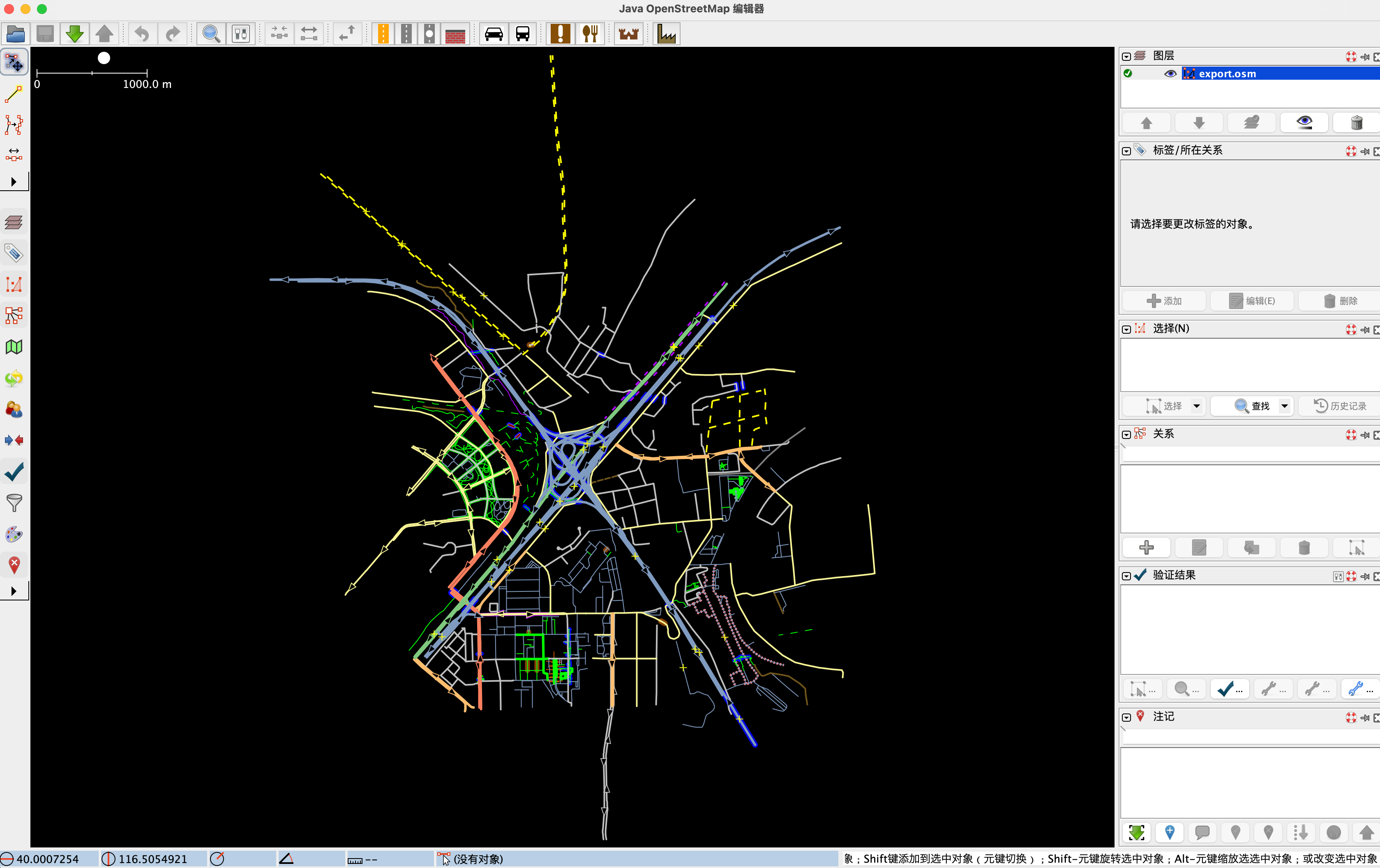Screen dimensions: 1380x868
Task: Click the longitude field in status bar
Action: 152,859
